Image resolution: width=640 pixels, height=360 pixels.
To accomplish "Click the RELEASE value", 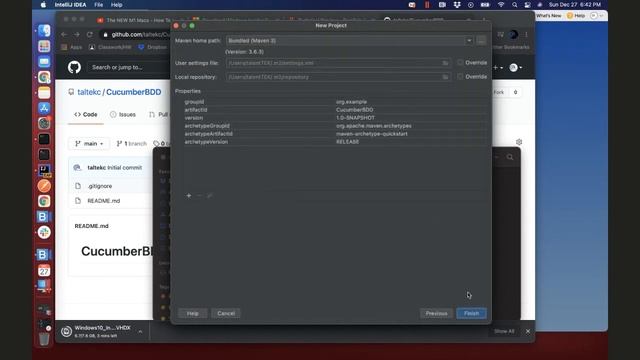I will 347,142.
